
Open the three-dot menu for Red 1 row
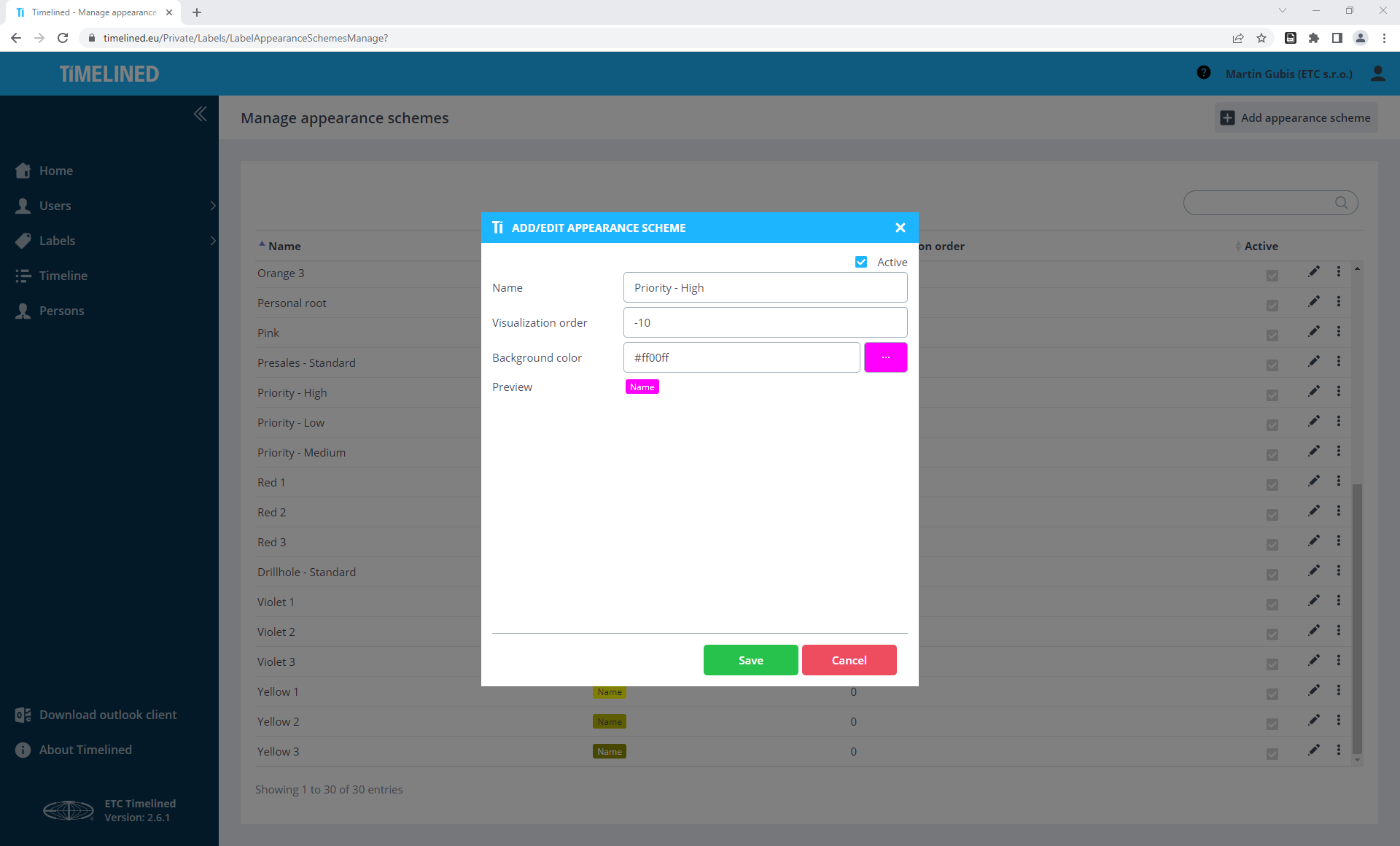(x=1339, y=481)
